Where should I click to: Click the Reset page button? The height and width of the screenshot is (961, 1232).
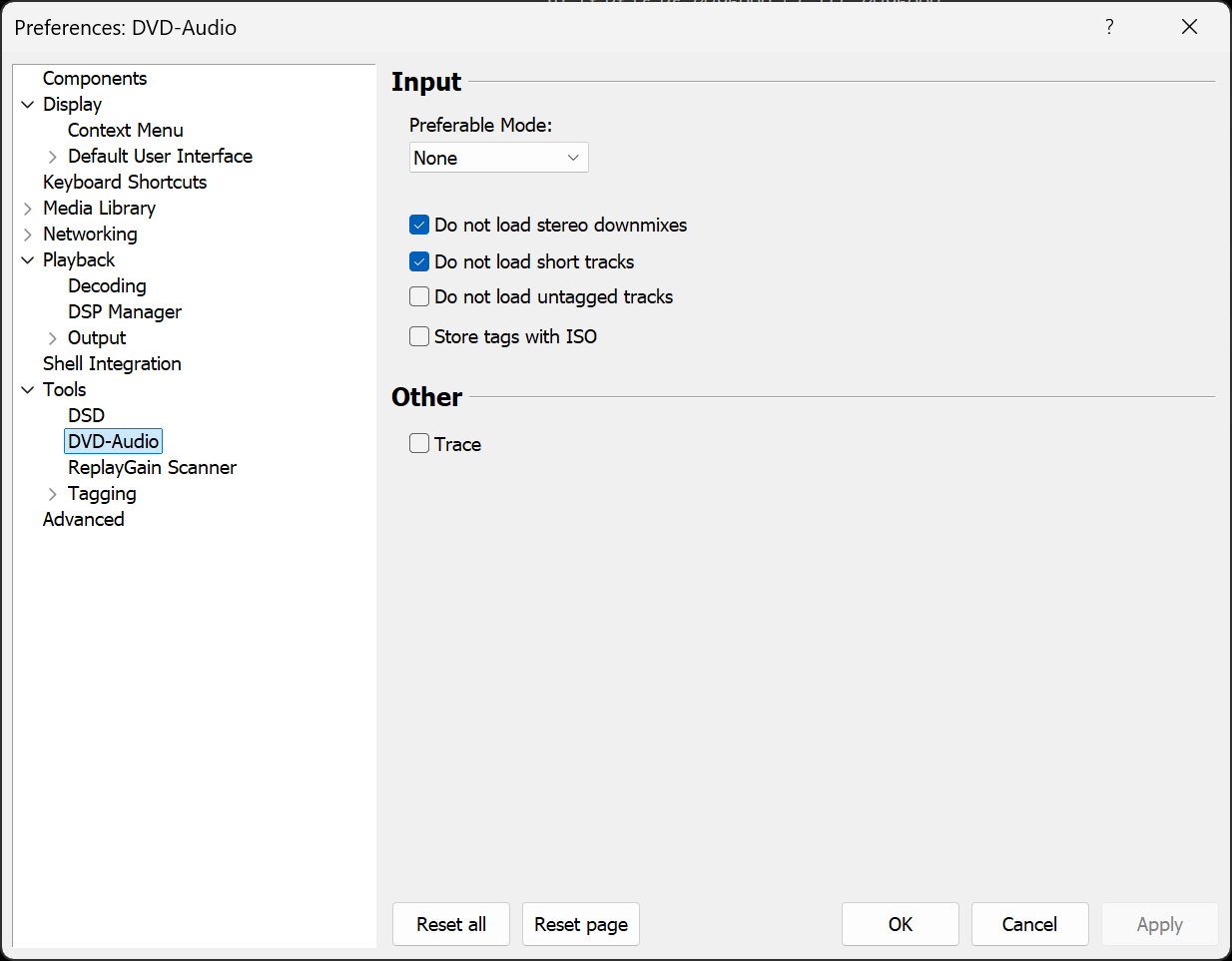click(581, 924)
